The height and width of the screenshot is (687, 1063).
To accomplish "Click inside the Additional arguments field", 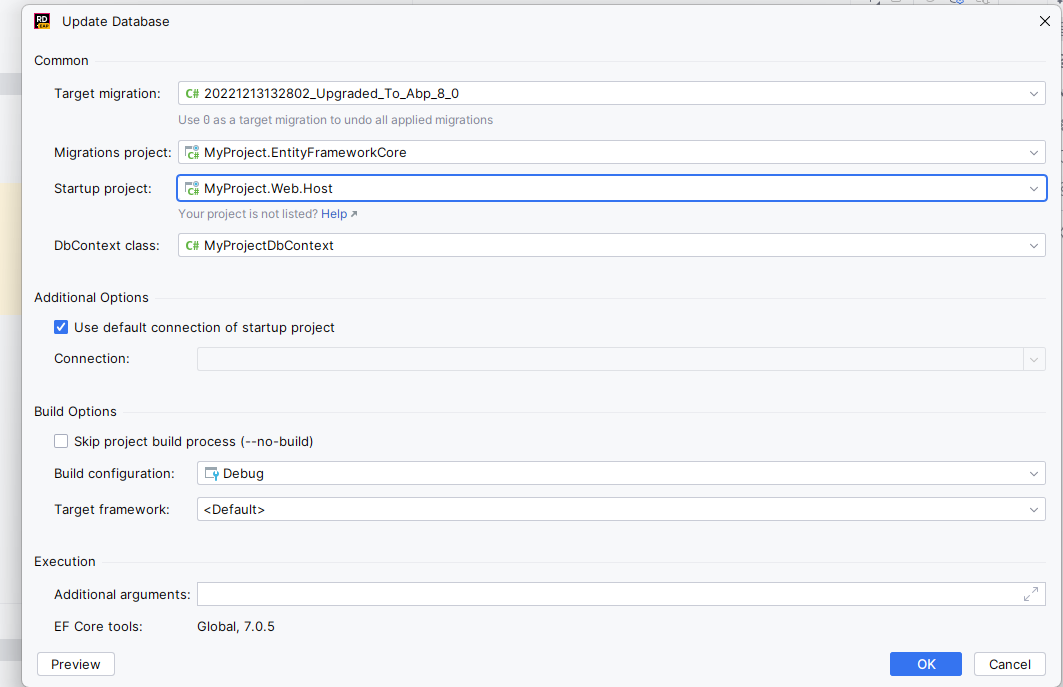I will [x=600, y=594].
